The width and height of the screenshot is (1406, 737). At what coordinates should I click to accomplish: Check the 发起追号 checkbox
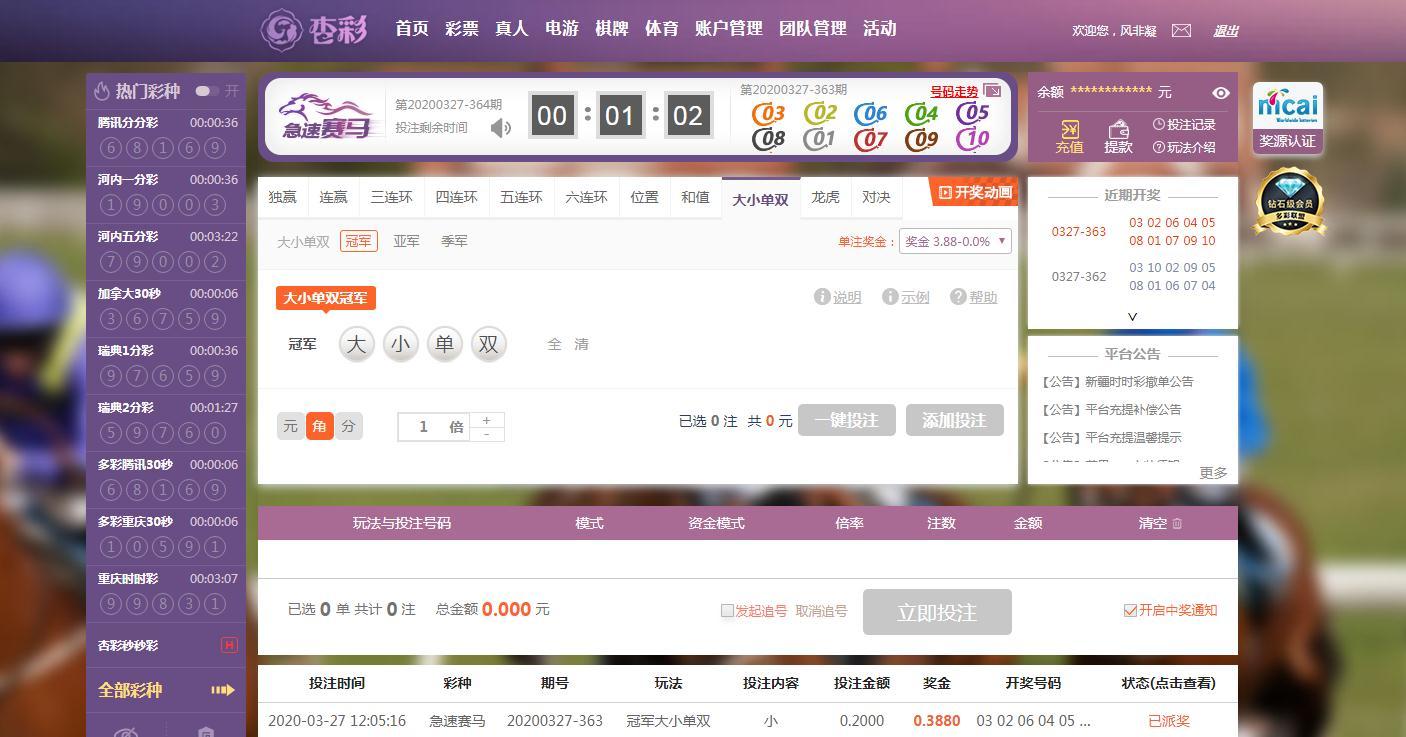click(x=727, y=611)
